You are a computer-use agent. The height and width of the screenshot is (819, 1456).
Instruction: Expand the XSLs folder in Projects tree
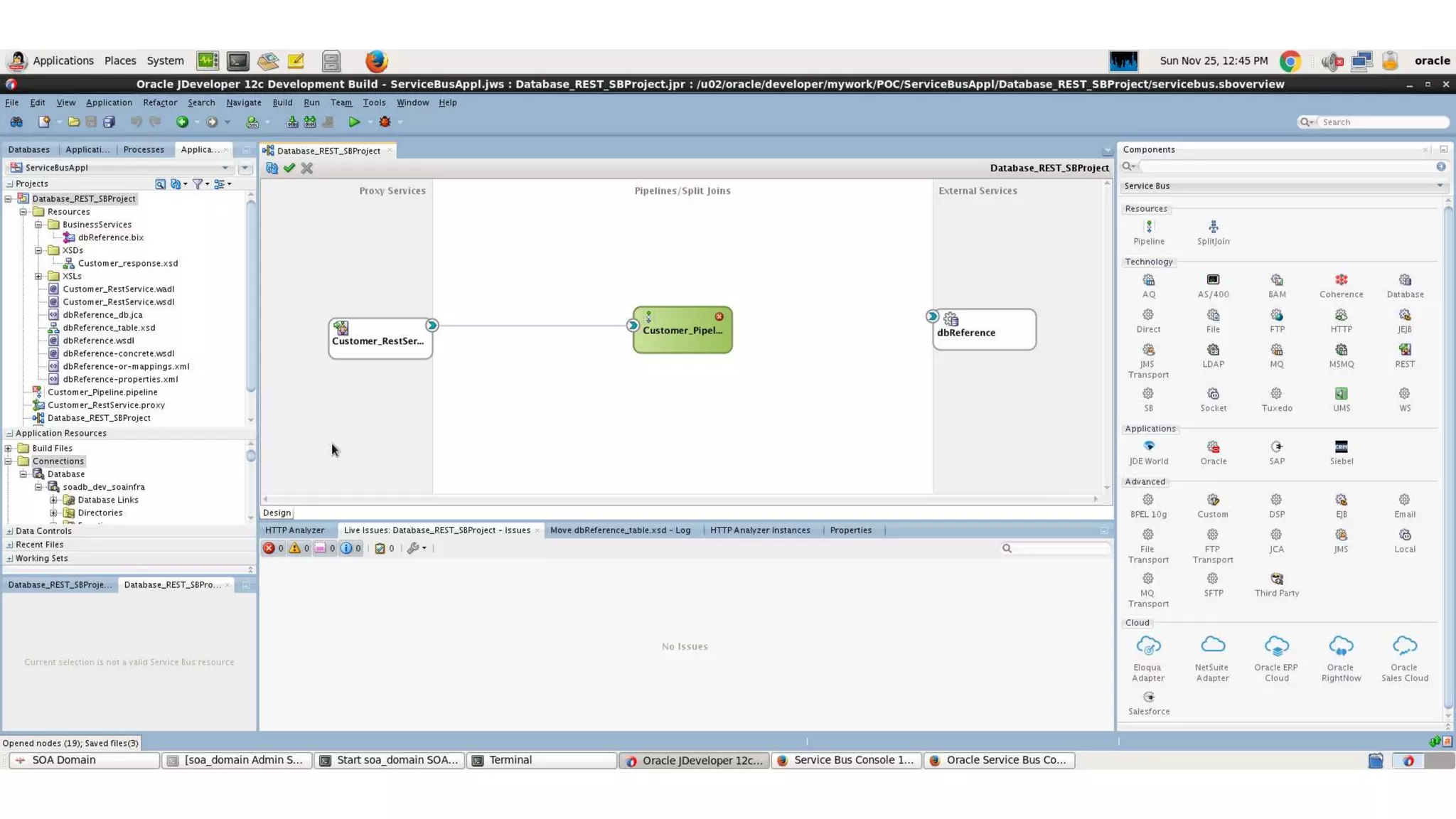(x=38, y=276)
